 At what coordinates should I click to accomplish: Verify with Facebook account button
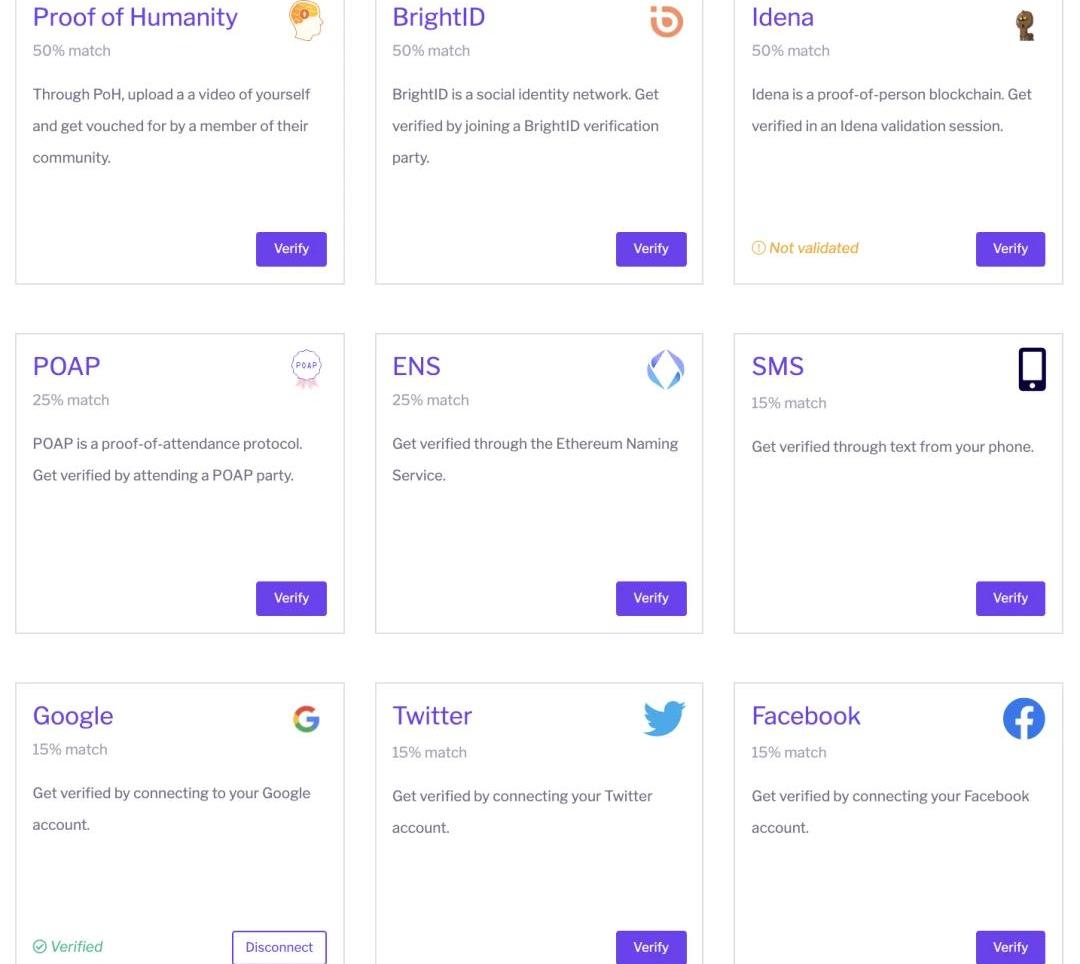coord(1010,947)
